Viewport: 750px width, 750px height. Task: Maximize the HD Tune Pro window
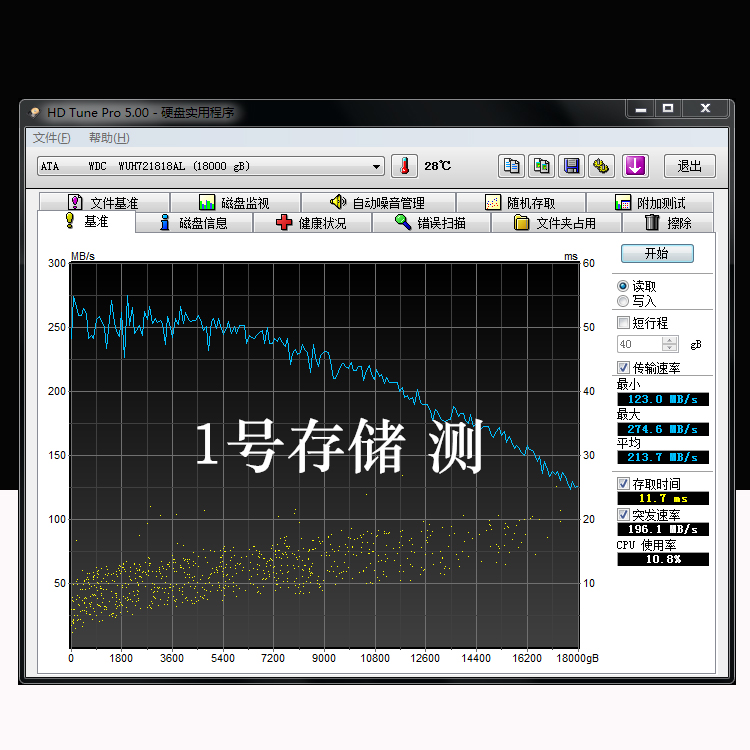668,109
